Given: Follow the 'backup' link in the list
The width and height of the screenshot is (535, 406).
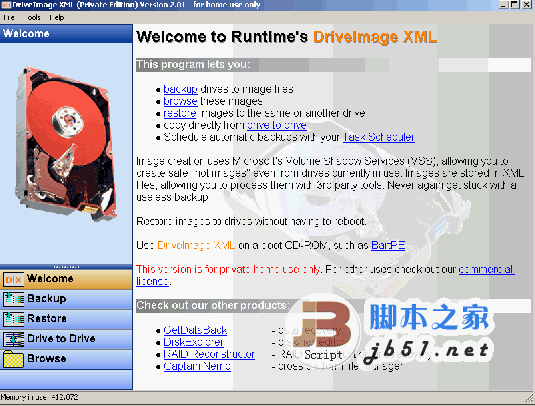Looking at the screenshot, I should click(180, 89).
